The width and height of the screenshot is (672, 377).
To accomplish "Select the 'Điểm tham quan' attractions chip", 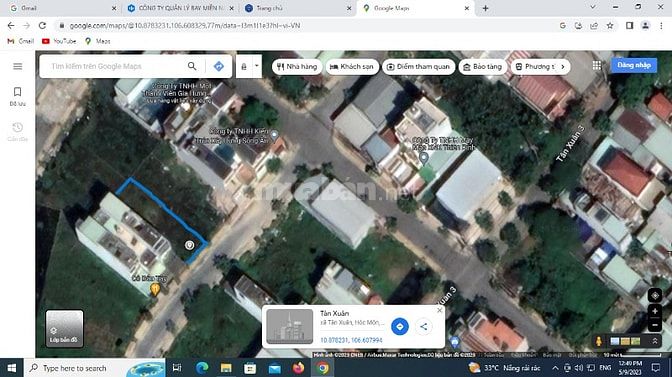I will [418, 66].
